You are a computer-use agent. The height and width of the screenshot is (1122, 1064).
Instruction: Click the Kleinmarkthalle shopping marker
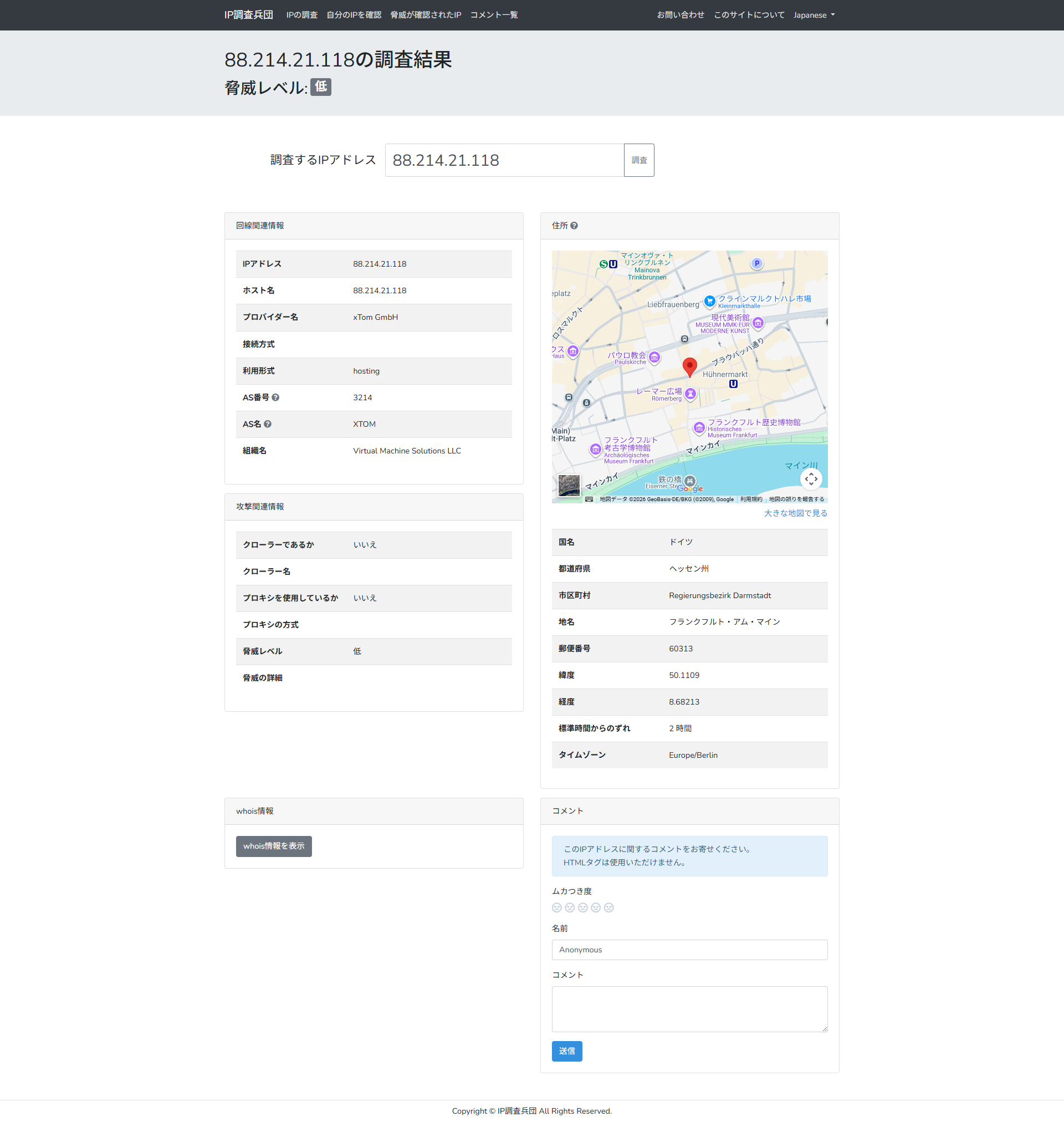click(709, 301)
